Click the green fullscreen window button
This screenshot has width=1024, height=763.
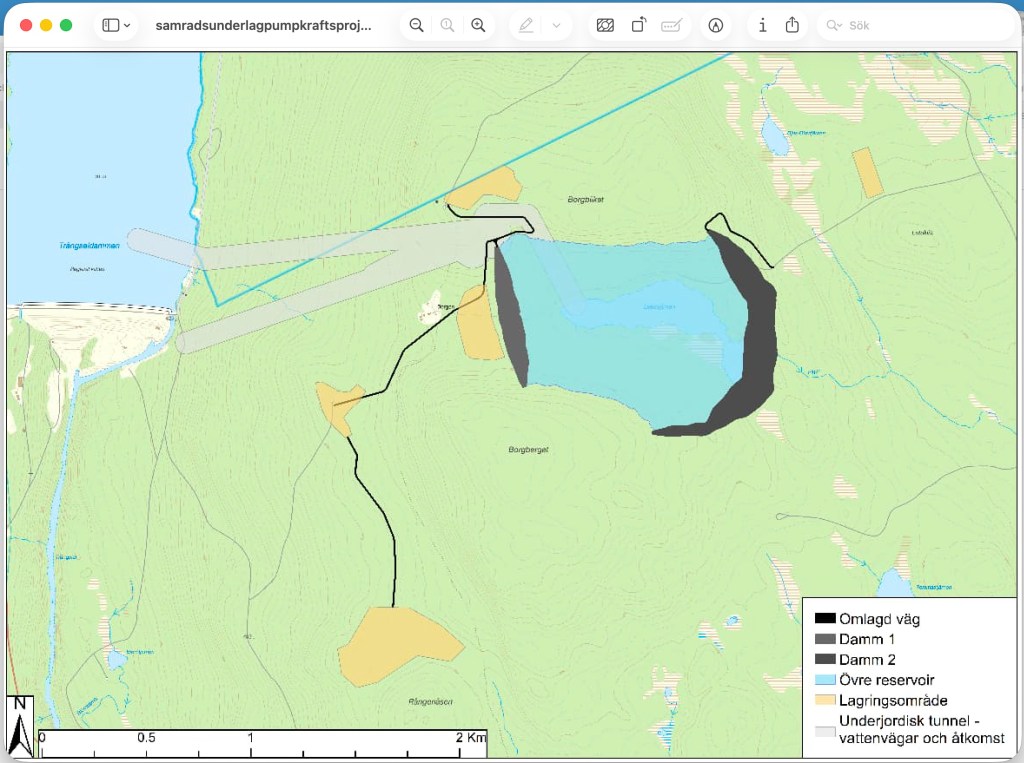pyautogui.click(x=66, y=25)
